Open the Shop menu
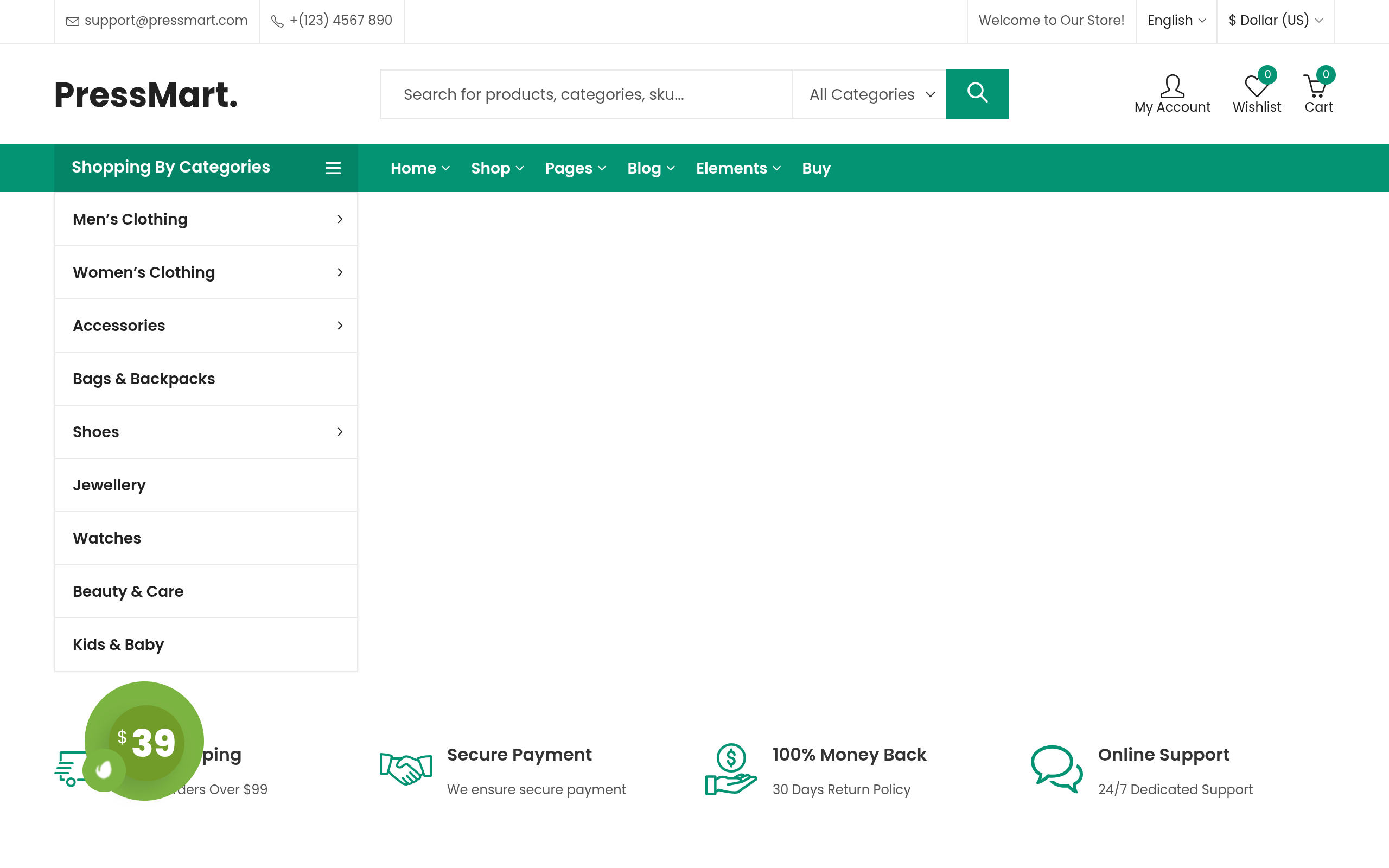This screenshot has height=868, width=1389. [497, 168]
